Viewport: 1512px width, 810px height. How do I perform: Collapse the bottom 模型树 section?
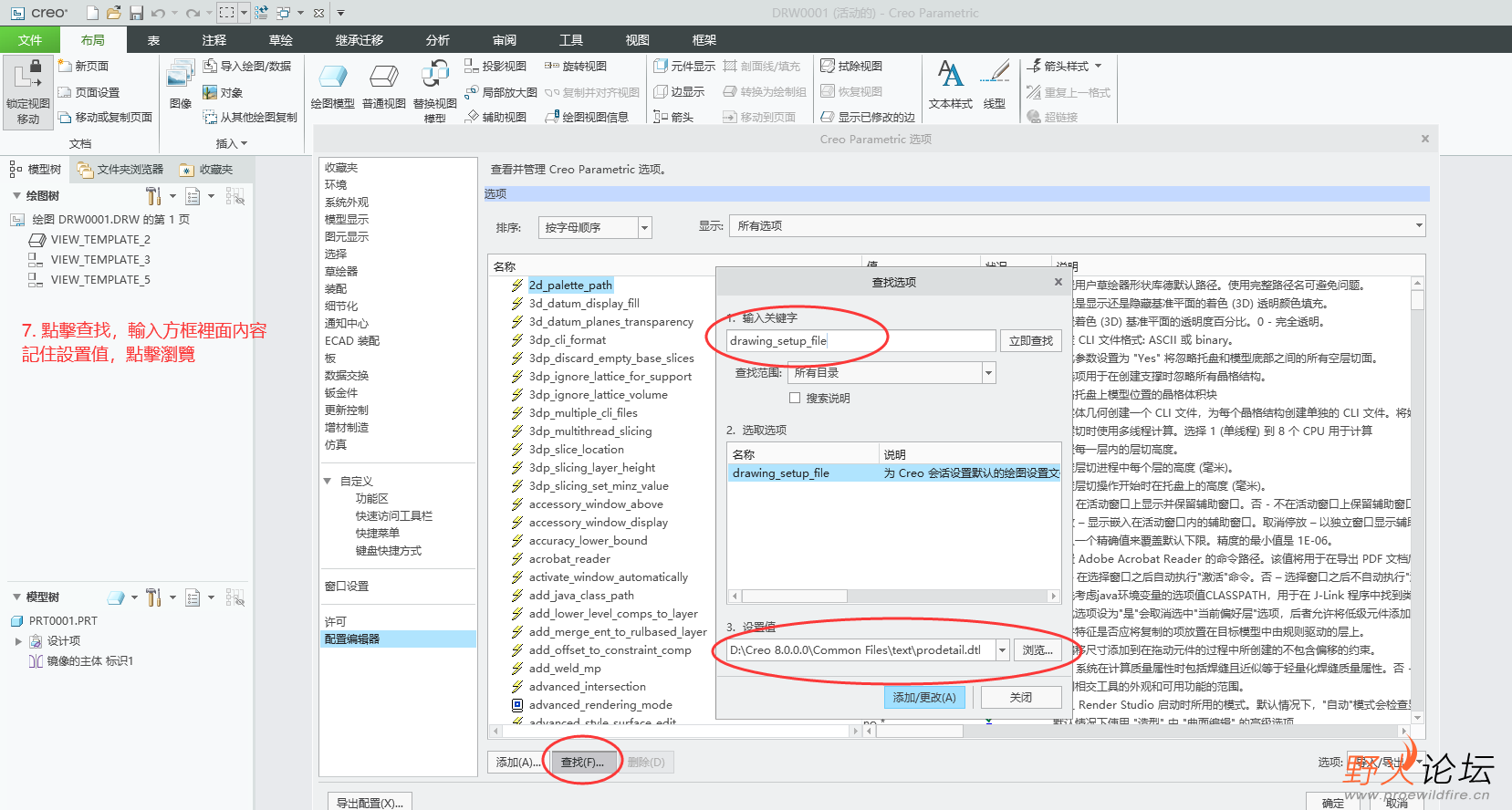point(16,597)
